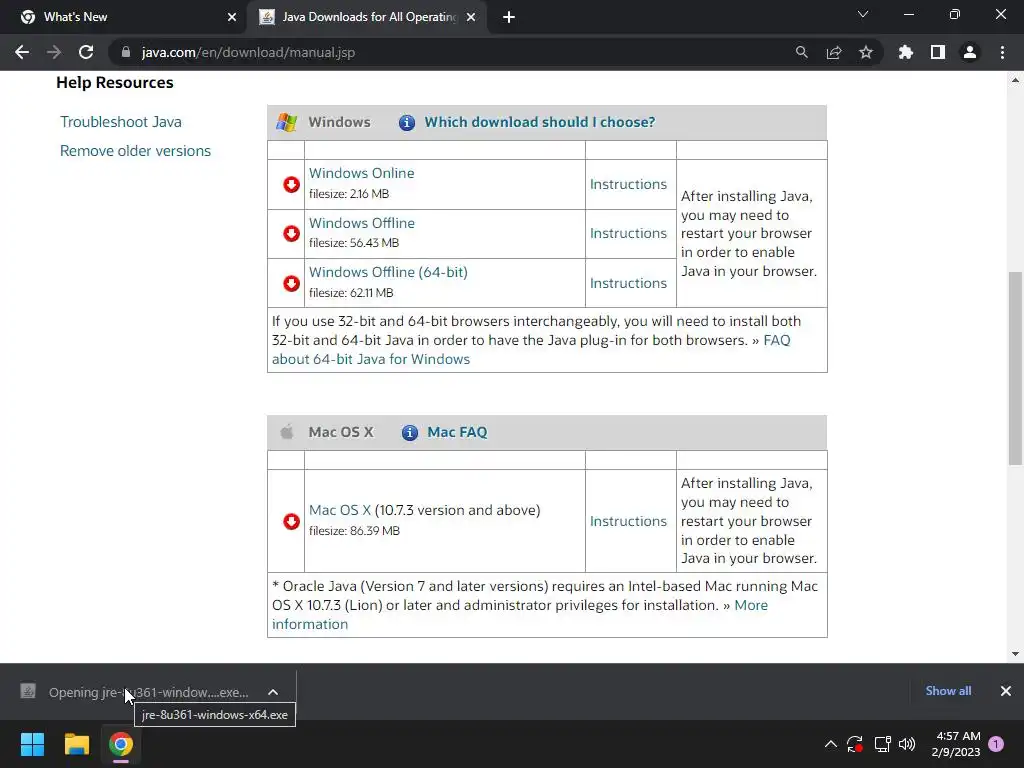Click the Chrome icon in the taskbar
Image resolution: width=1024 pixels, height=768 pixels.
(121, 744)
